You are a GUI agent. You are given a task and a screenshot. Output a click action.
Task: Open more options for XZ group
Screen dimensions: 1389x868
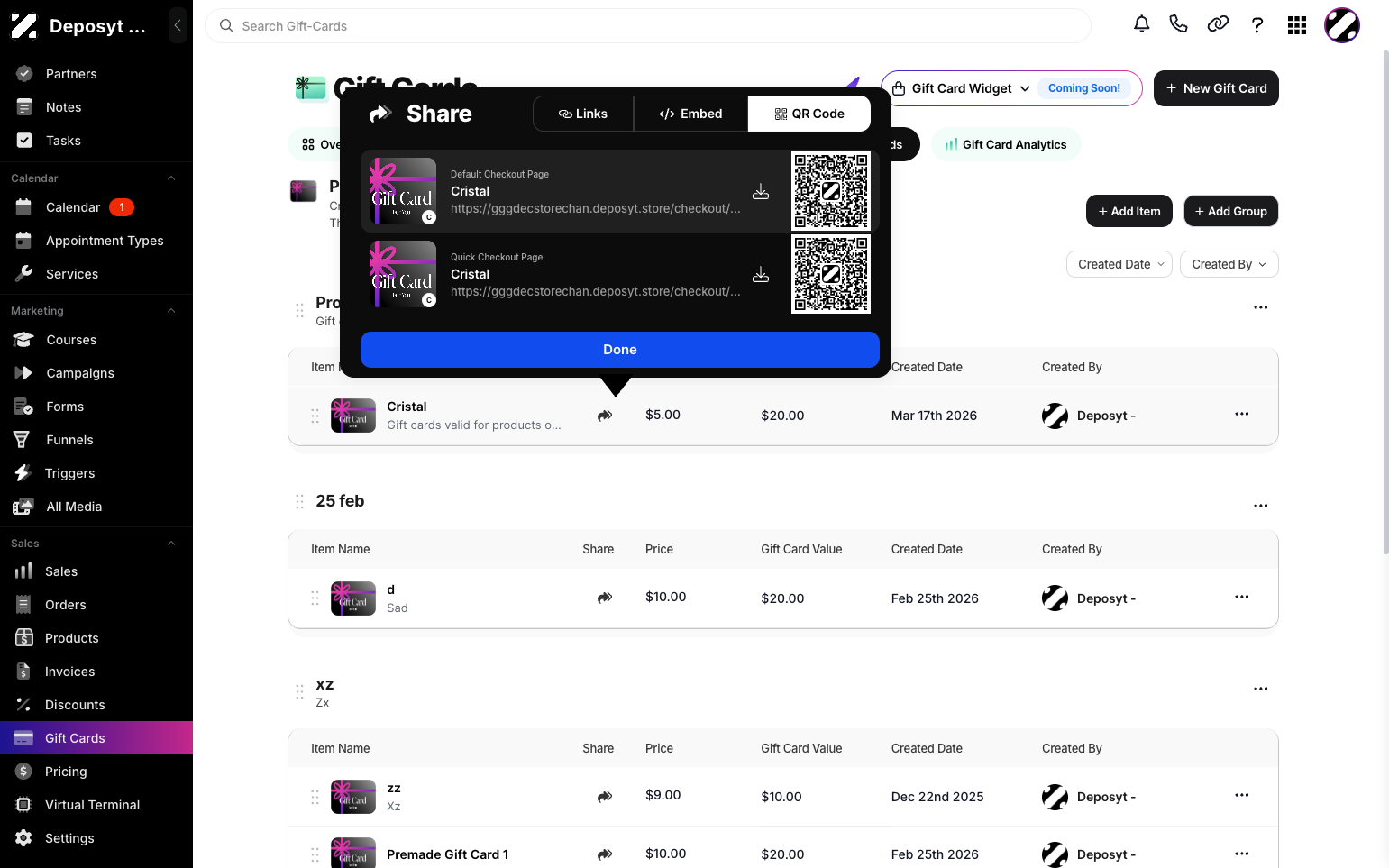(1261, 689)
